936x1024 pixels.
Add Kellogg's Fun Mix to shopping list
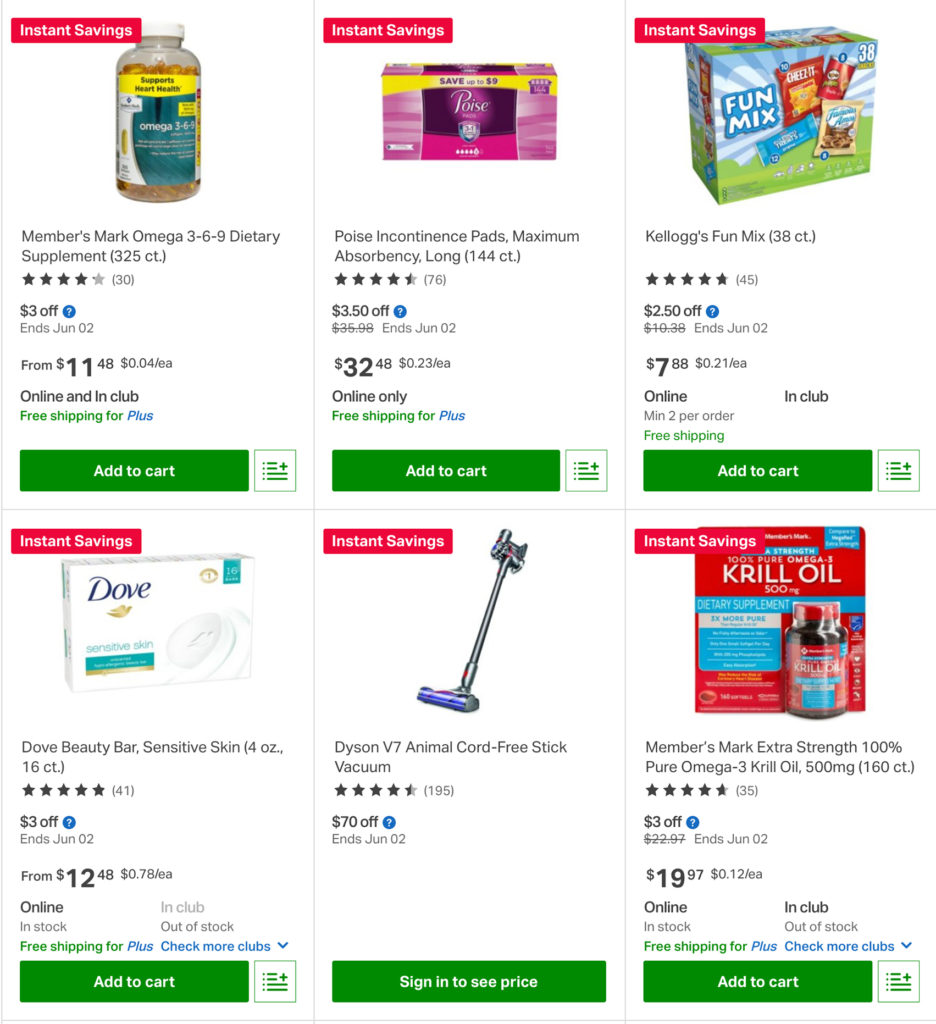tap(898, 471)
